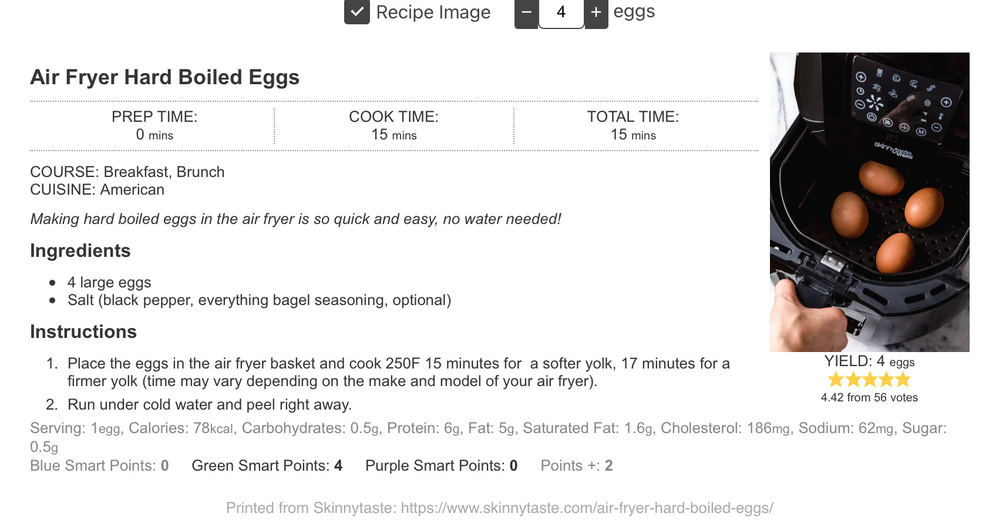
Task: Click the air fryer recipe photo
Action: (x=870, y=202)
